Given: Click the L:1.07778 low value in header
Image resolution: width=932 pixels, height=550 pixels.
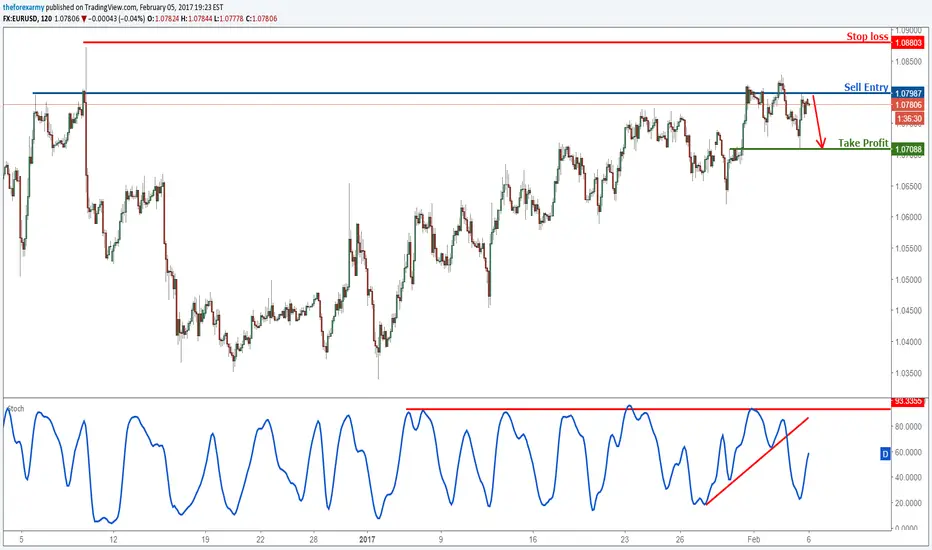Looking at the screenshot, I should pos(228,18).
